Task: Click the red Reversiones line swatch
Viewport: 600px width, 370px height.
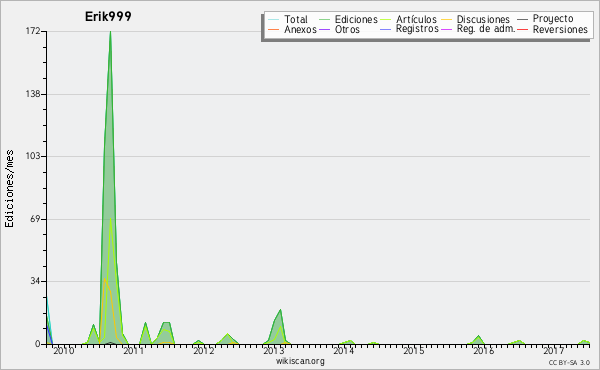Action: coord(522,29)
